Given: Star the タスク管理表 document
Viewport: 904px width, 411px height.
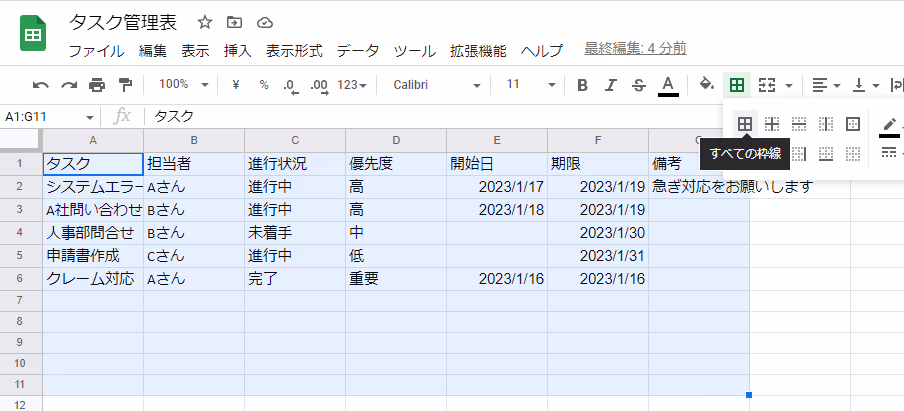Looking at the screenshot, I should click(205, 22).
